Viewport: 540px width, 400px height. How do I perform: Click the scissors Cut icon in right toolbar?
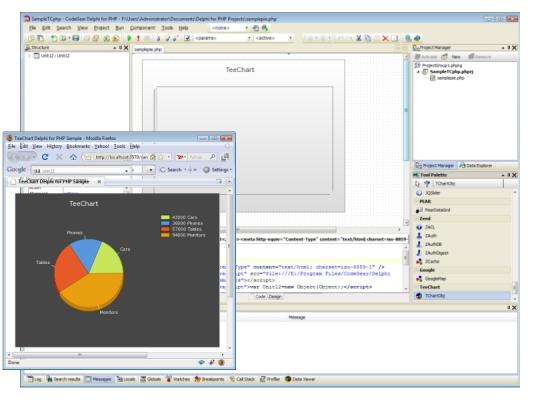pos(359,38)
